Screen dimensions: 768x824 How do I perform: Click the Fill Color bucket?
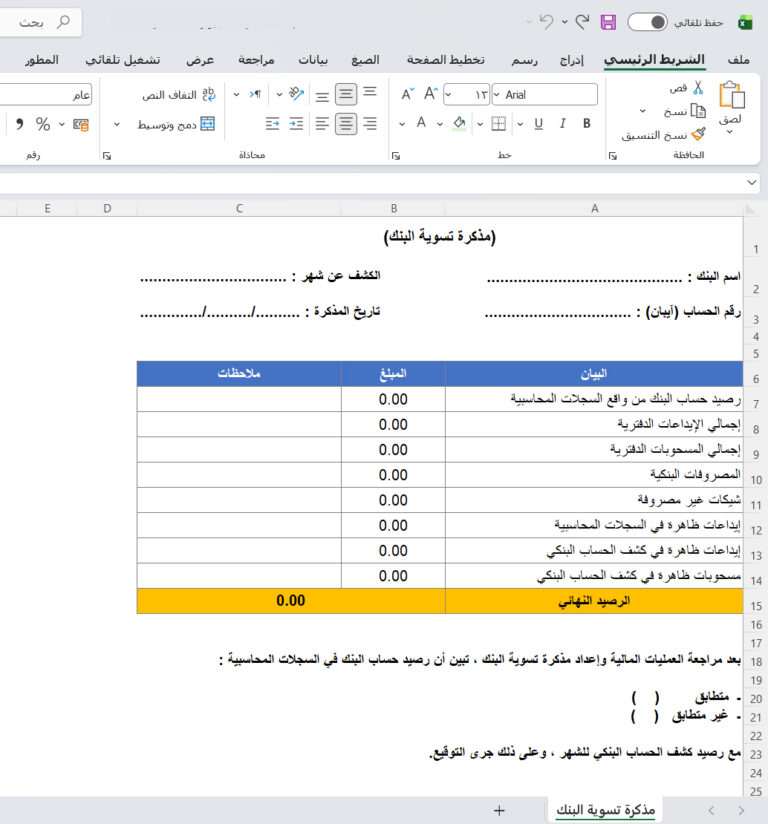(459, 123)
